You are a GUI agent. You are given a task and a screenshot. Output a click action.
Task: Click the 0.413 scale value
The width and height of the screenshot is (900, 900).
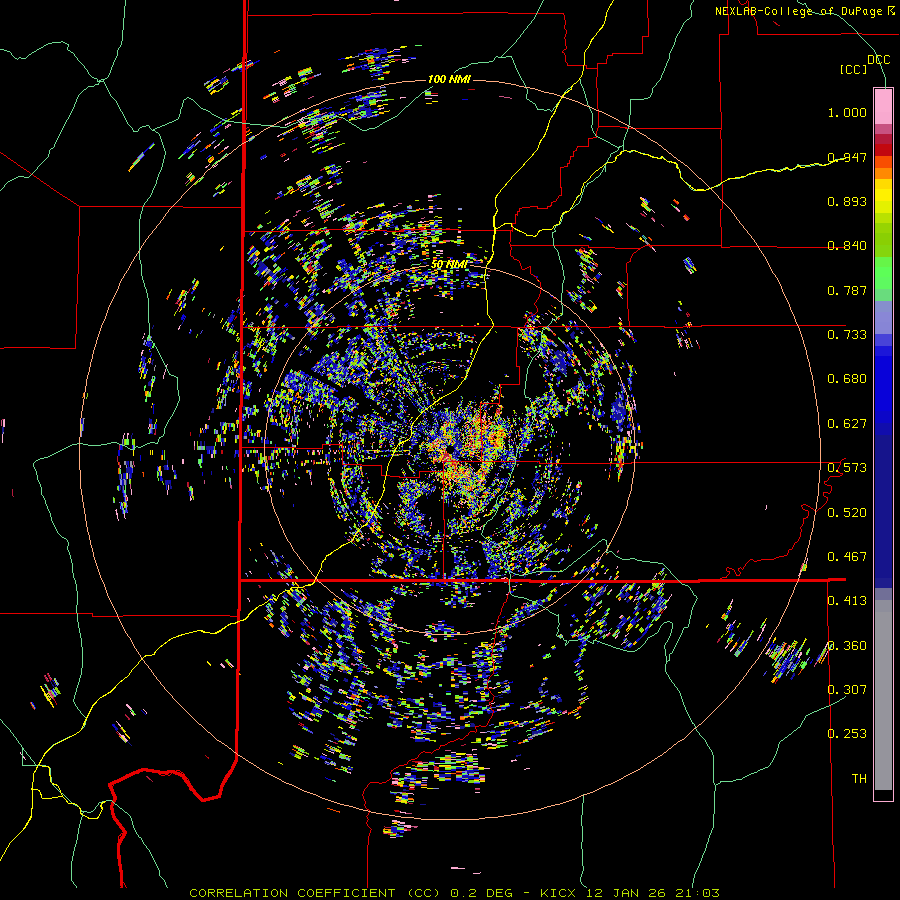847,601
